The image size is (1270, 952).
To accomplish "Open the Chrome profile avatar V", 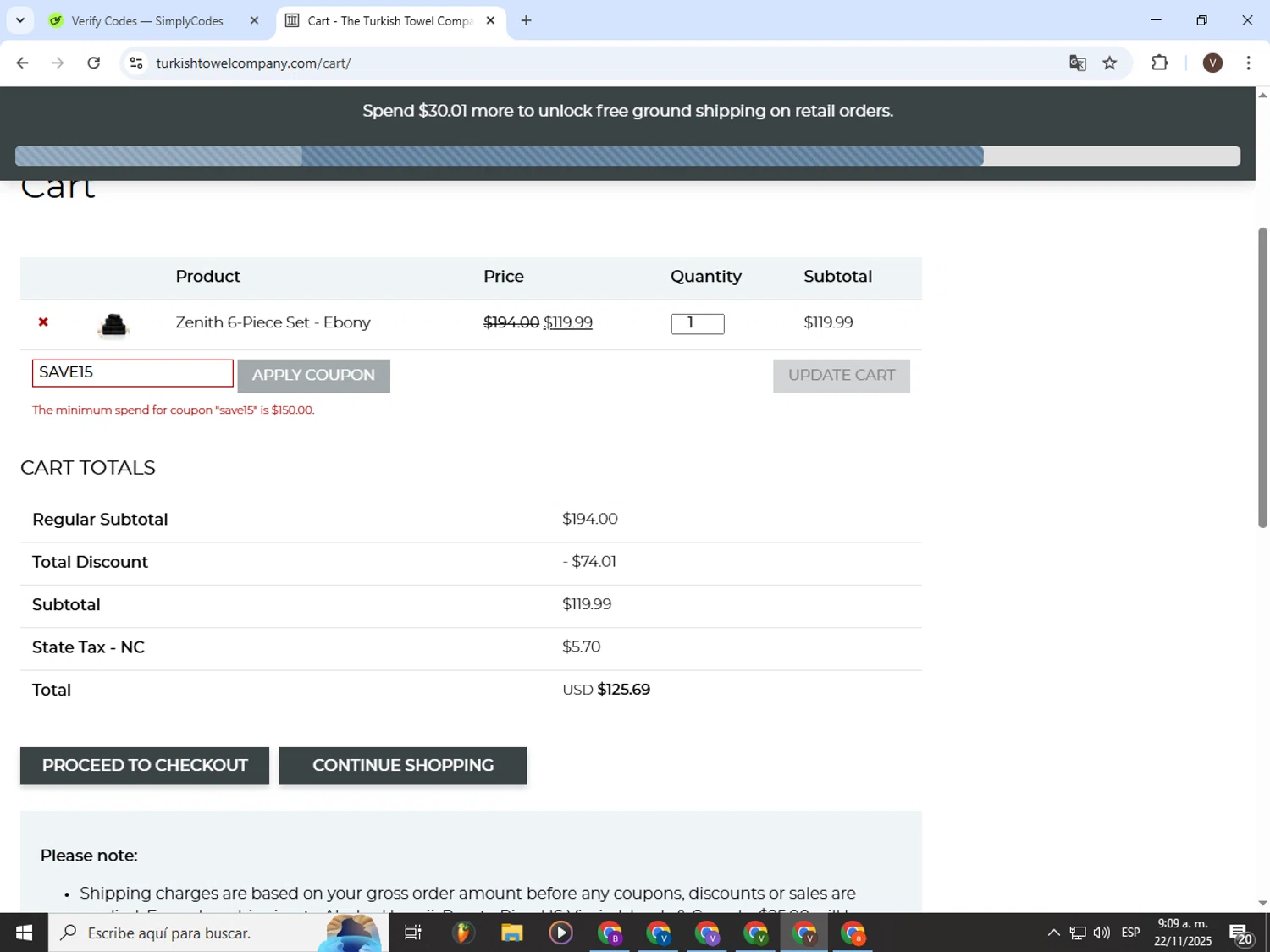I will tap(1212, 63).
